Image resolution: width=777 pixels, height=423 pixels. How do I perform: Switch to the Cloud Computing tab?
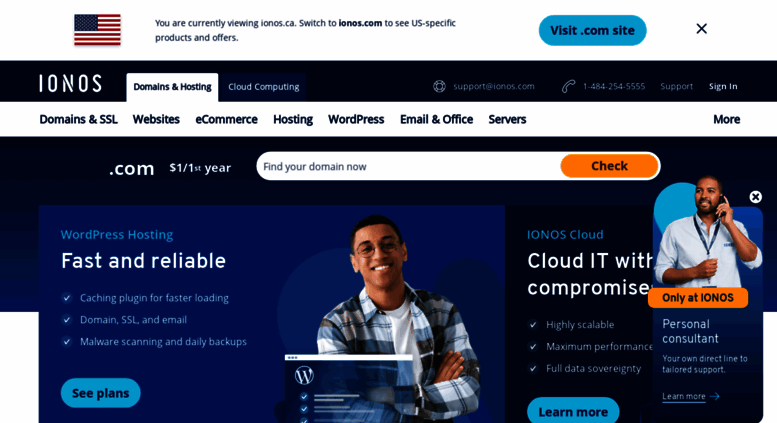pos(264,87)
